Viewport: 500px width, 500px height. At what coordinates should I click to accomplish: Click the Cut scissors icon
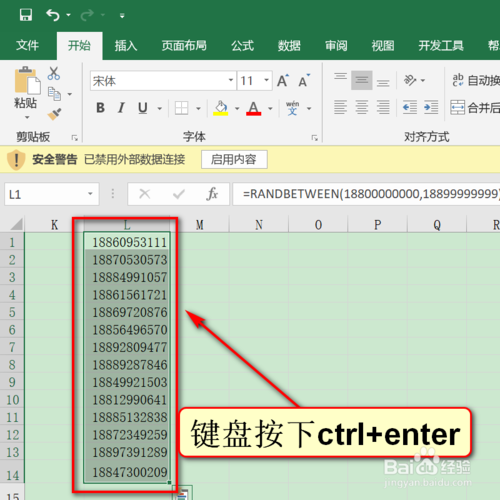click(54, 73)
